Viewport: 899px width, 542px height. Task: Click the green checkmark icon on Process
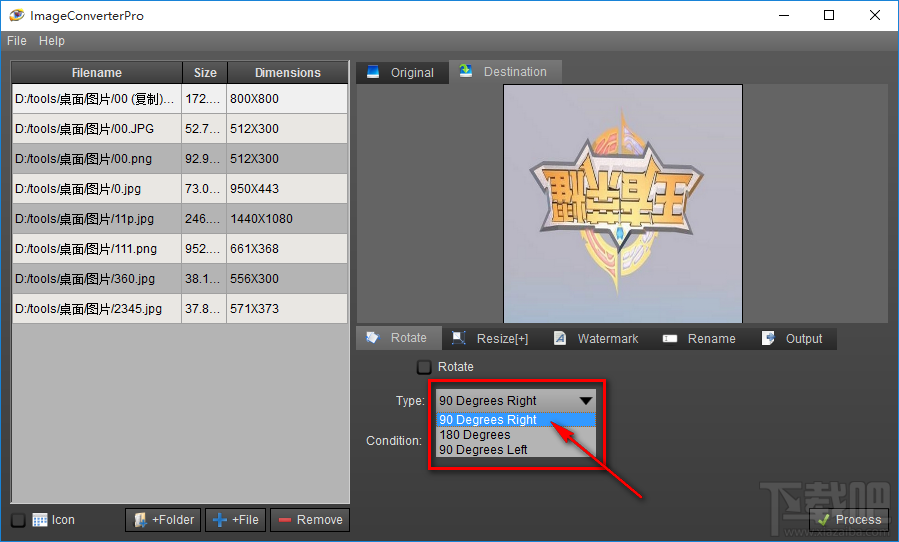[824, 520]
